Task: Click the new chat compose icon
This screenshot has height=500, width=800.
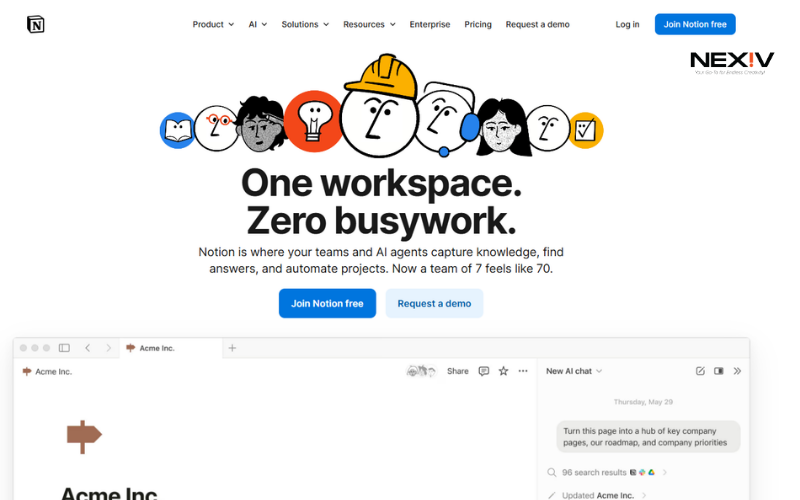Action: (x=700, y=371)
